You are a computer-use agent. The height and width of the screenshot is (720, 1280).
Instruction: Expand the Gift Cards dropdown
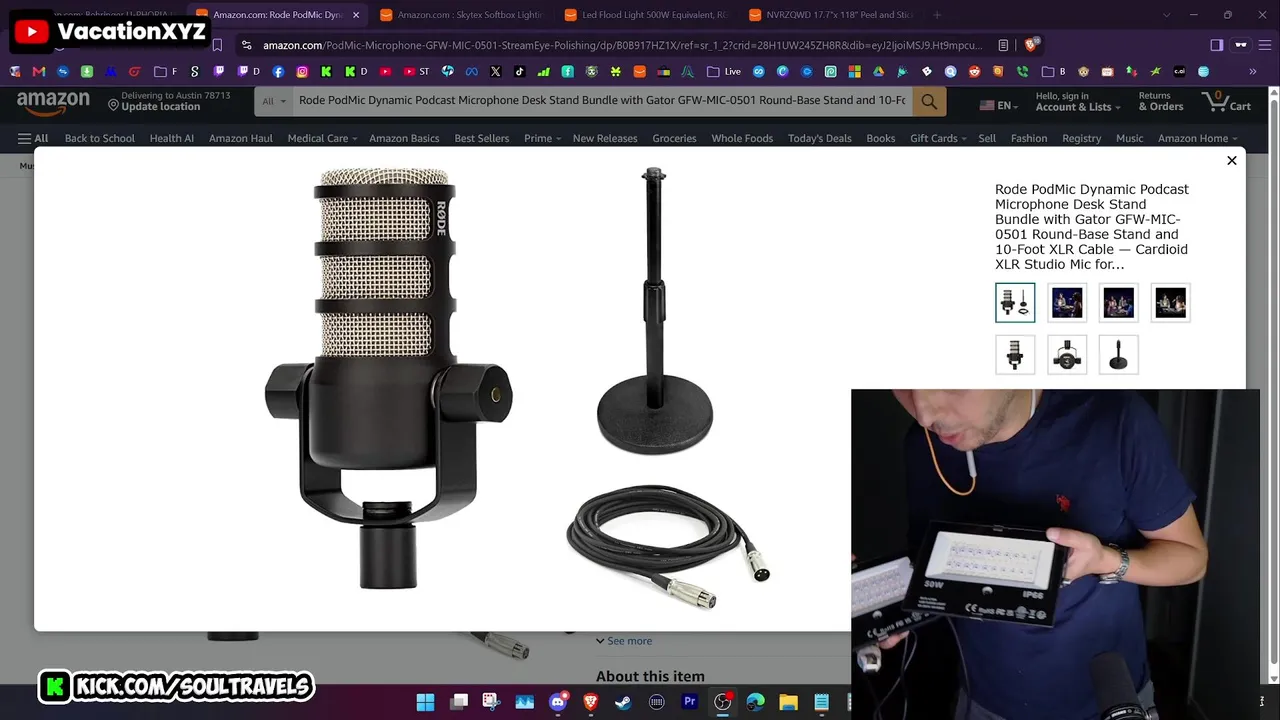[938, 138]
